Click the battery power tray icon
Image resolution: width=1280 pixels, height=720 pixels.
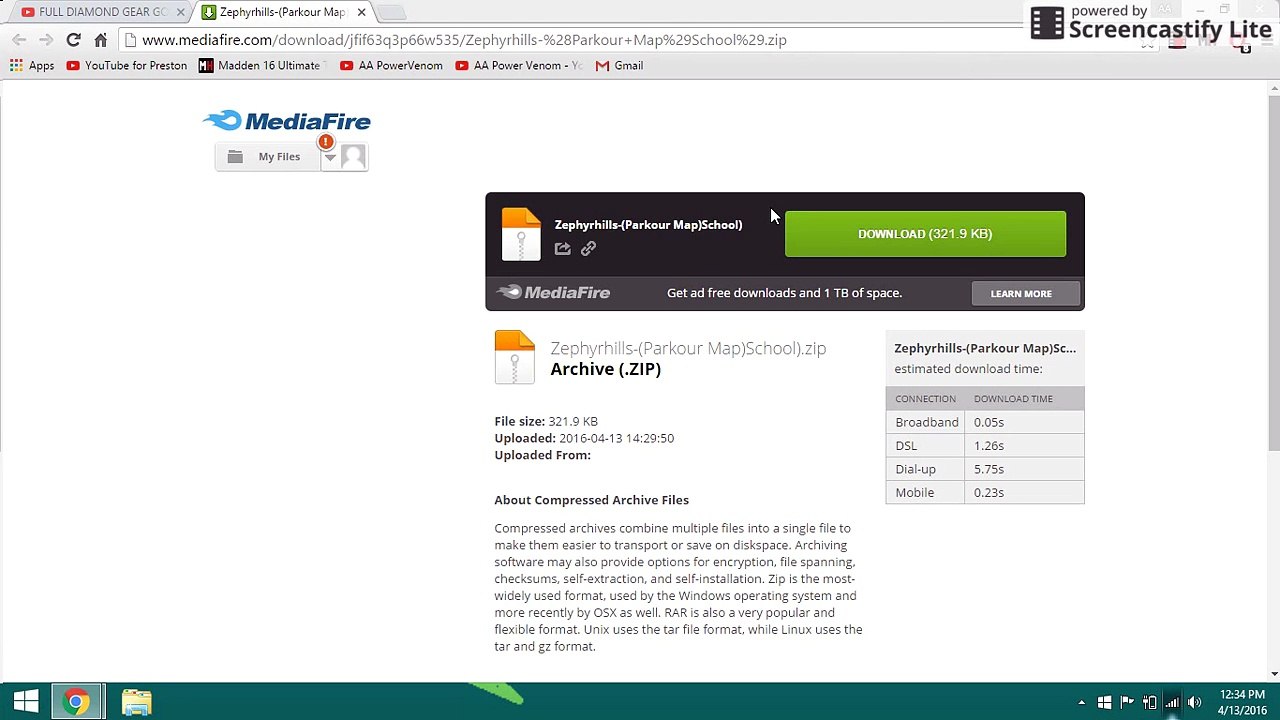1150,702
